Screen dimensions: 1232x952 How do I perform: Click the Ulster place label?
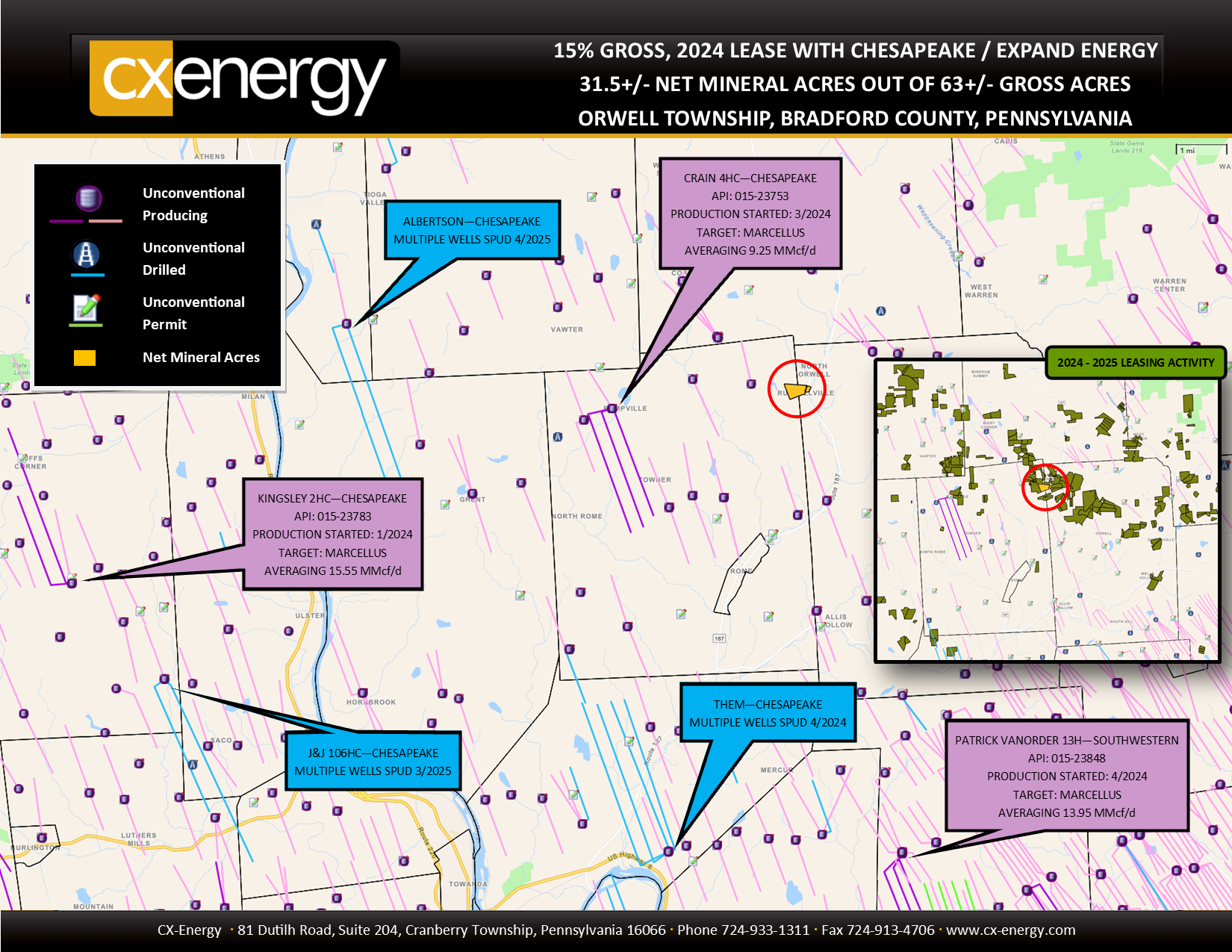[310, 615]
